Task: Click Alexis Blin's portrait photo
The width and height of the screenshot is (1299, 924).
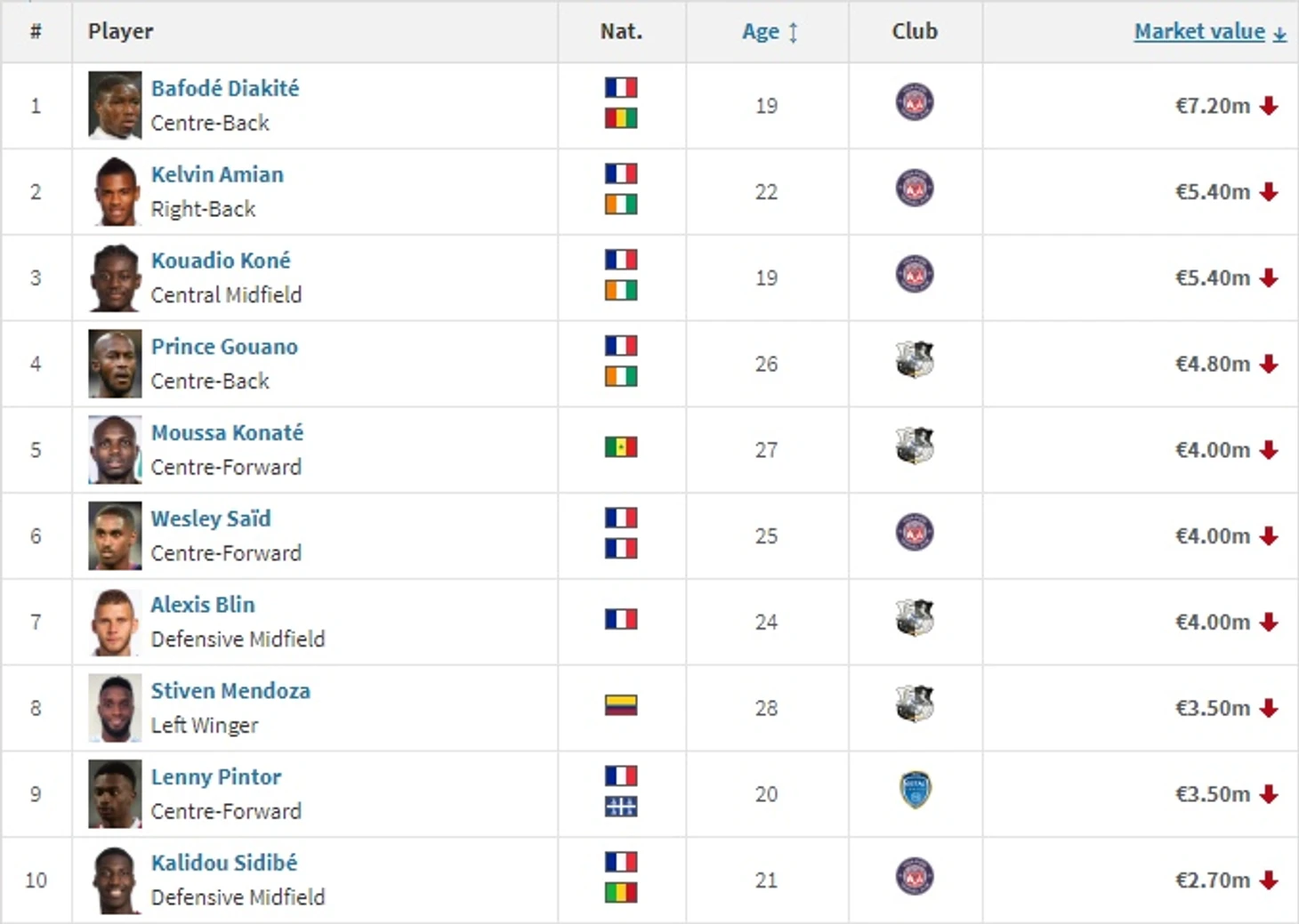Action: pyautogui.click(x=115, y=623)
